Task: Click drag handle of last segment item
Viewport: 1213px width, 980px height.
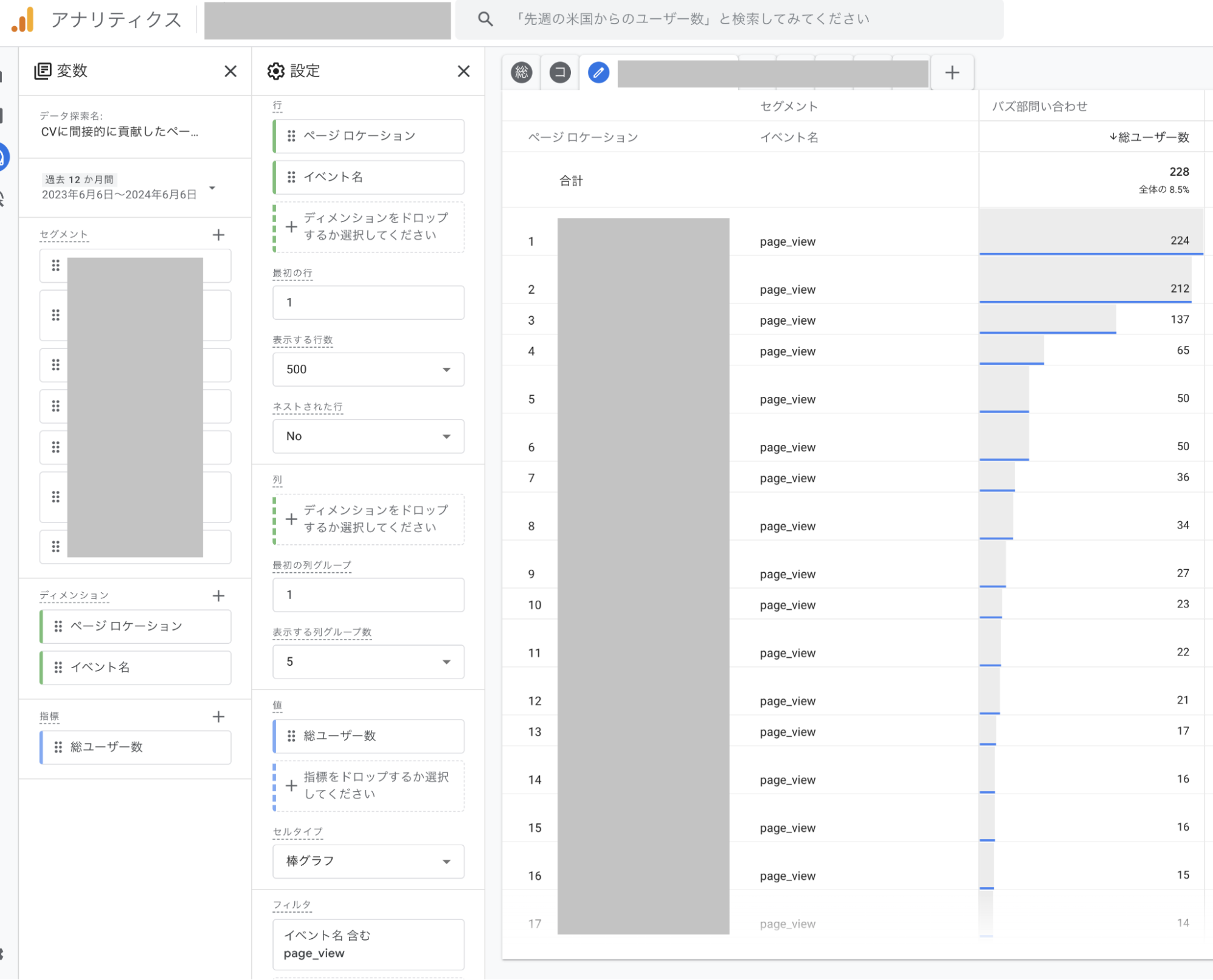Action: click(56, 547)
